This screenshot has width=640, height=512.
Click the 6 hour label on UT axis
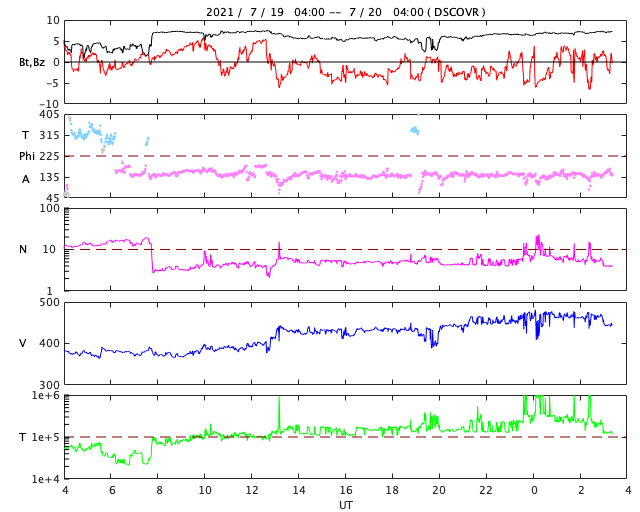112,490
